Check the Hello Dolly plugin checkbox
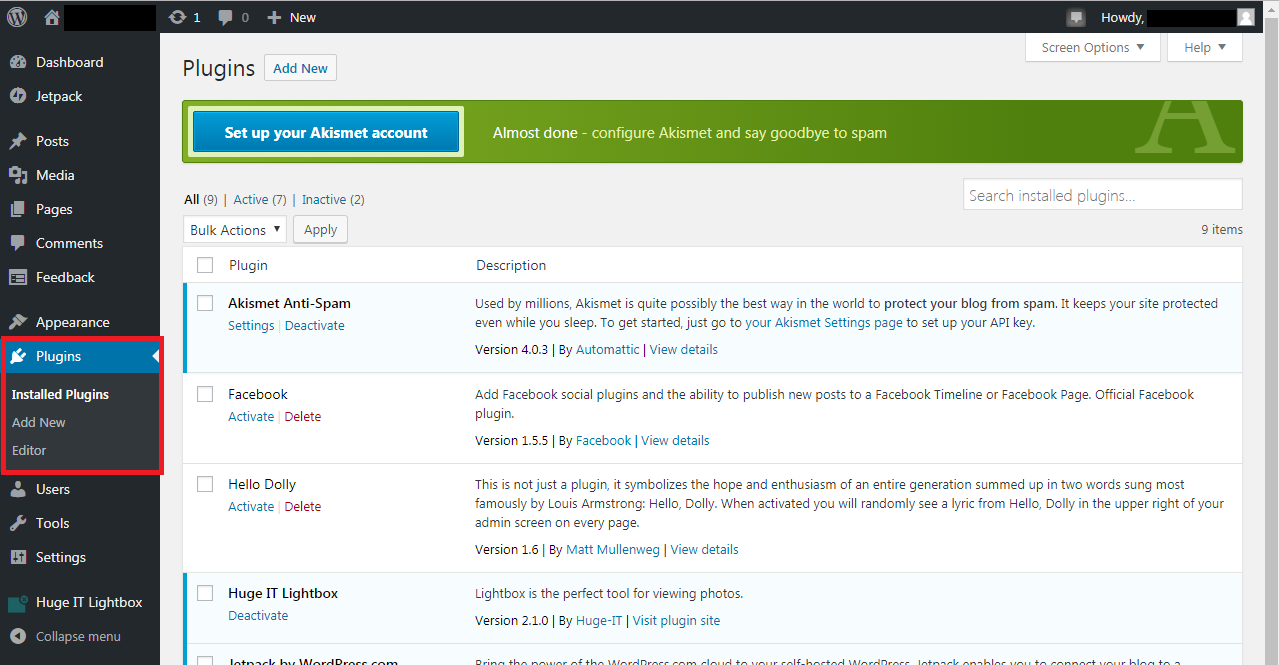Screen dimensions: 1279x665 click(205, 484)
